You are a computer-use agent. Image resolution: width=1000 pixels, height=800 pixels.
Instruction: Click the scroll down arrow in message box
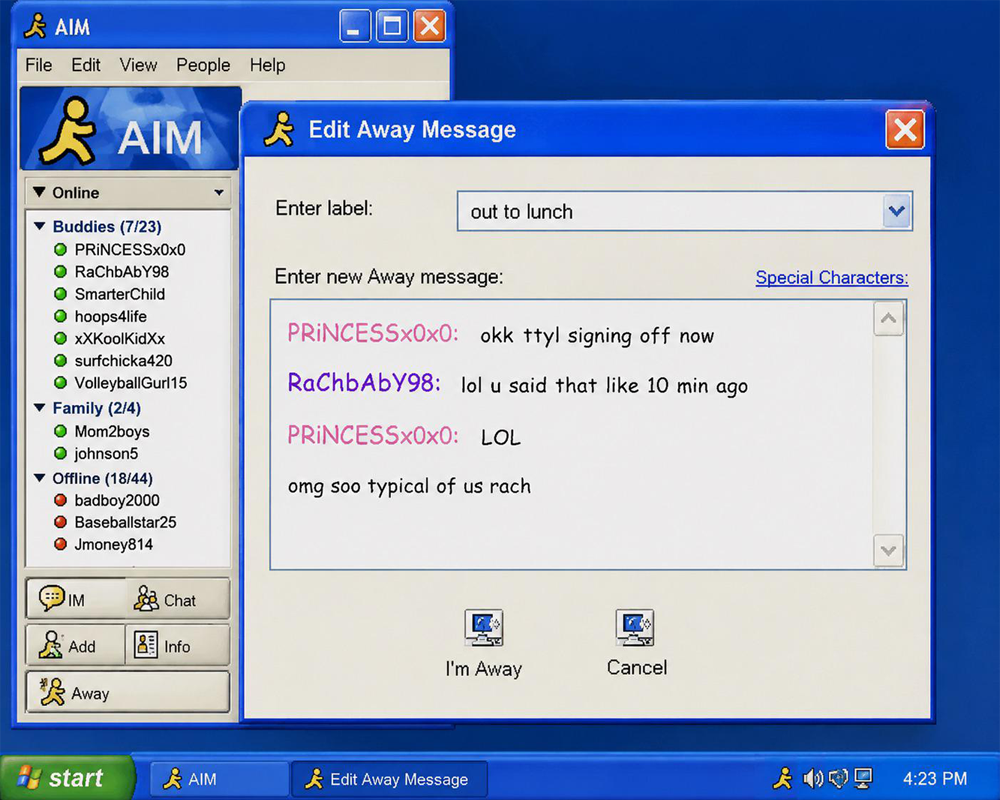click(888, 550)
